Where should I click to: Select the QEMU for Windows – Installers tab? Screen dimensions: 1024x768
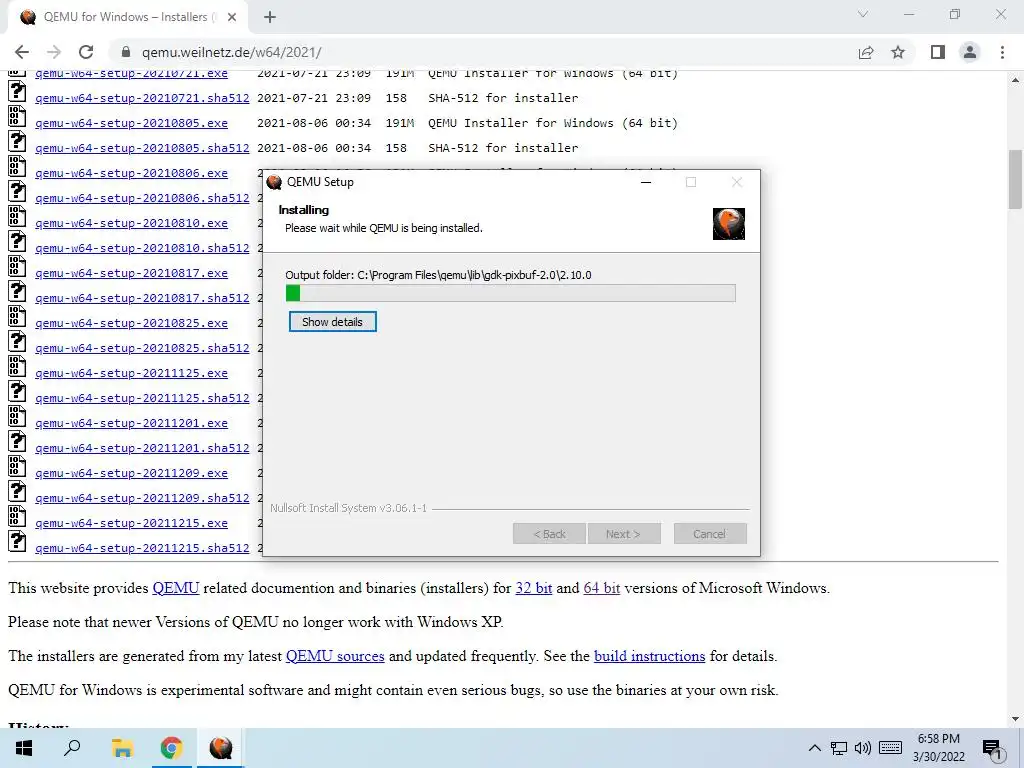click(x=127, y=17)
